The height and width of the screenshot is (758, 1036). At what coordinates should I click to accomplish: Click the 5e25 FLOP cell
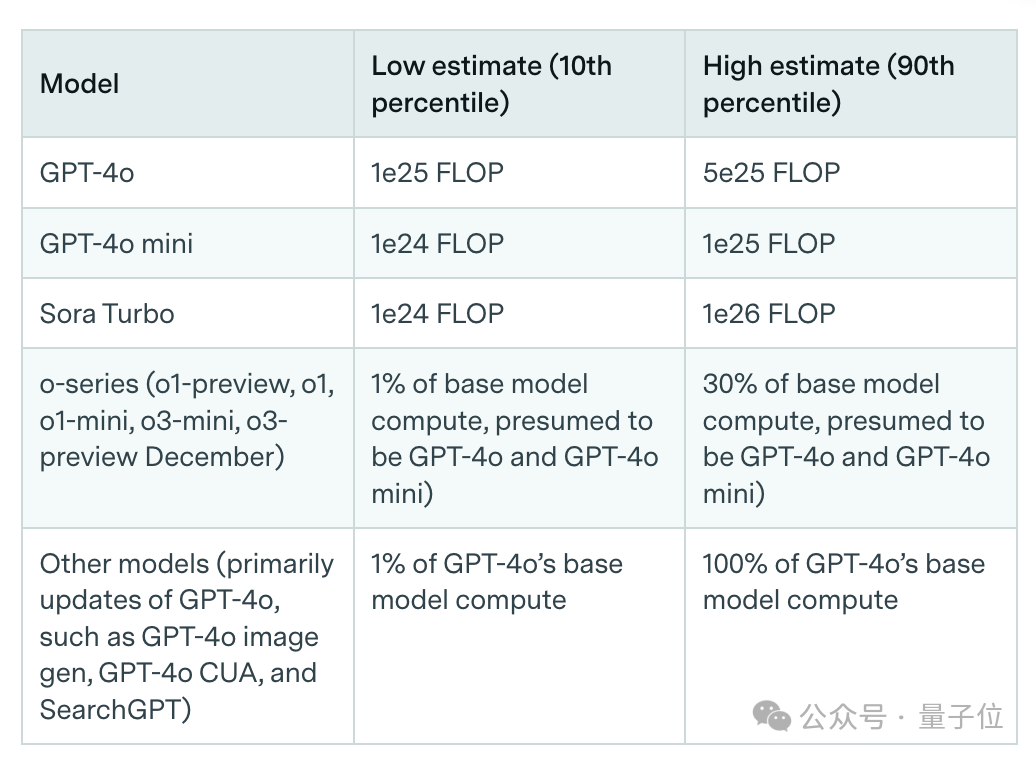[771, 173]
